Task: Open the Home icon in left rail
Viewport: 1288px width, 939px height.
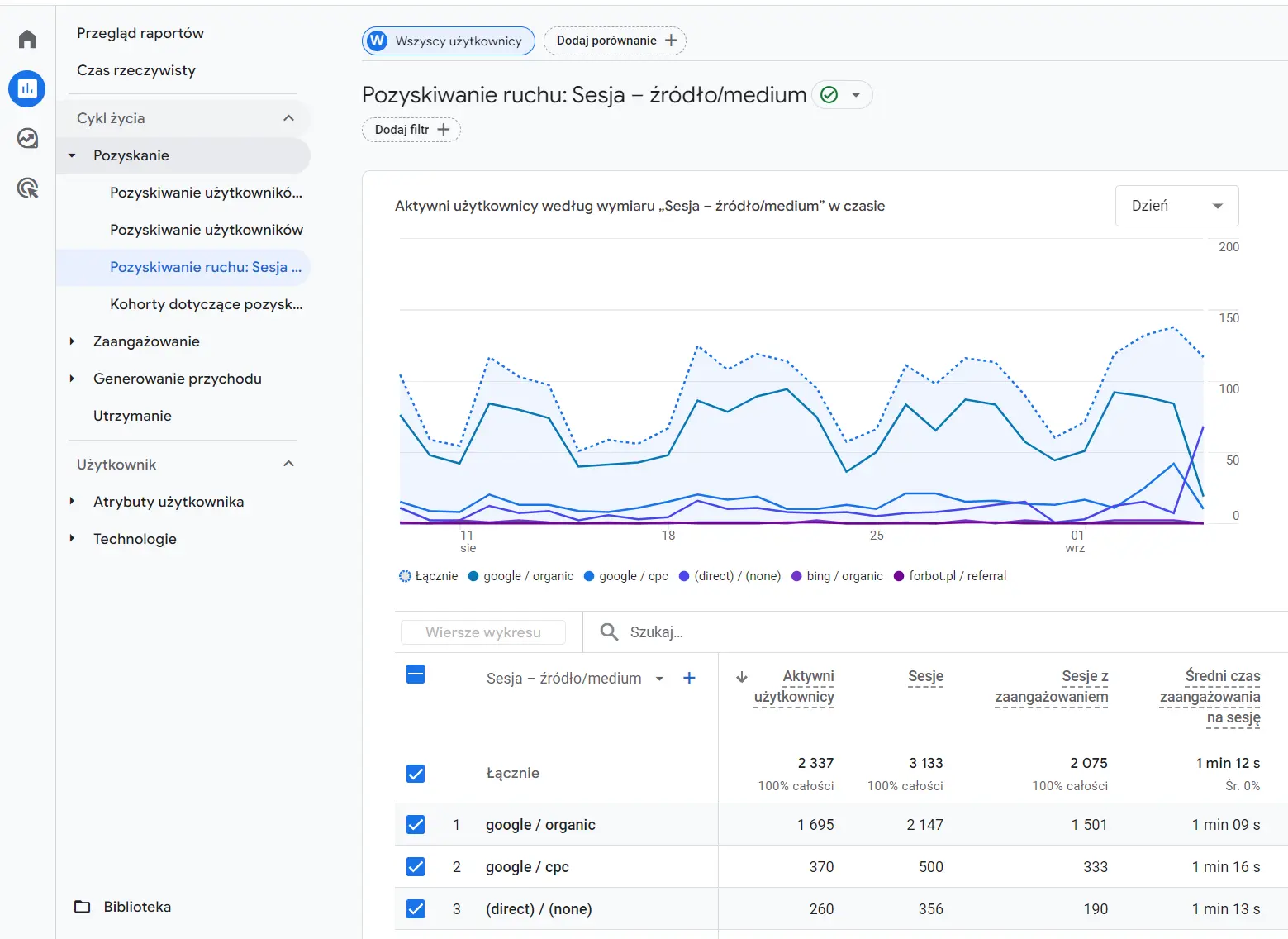Action: [x=27, y=39]
